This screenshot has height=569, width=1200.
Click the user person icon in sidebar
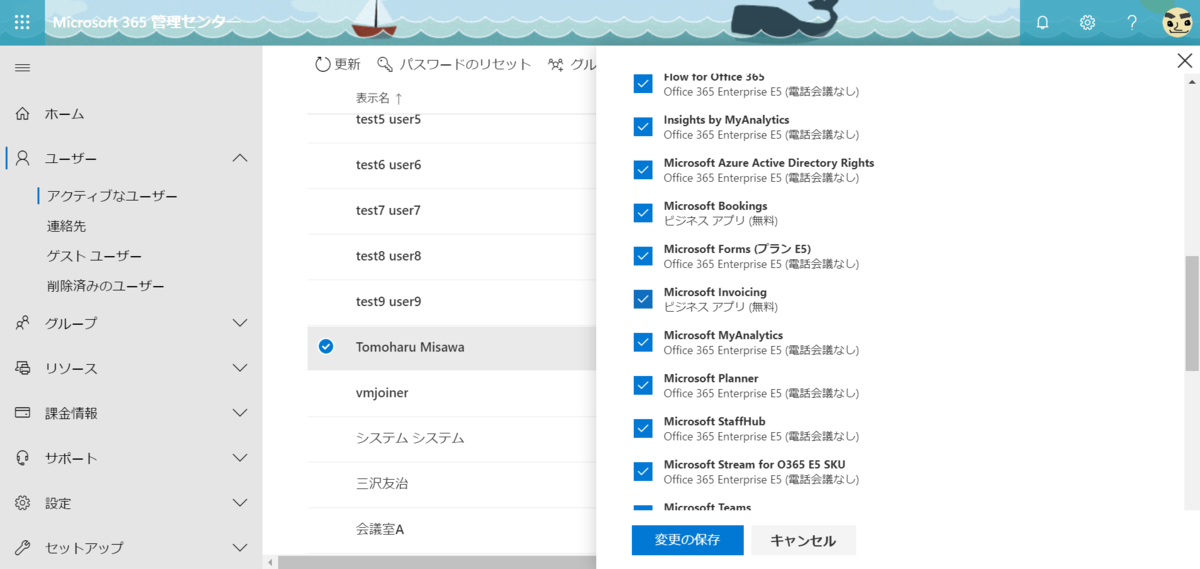pyautogui.click(x=23, y=158)
